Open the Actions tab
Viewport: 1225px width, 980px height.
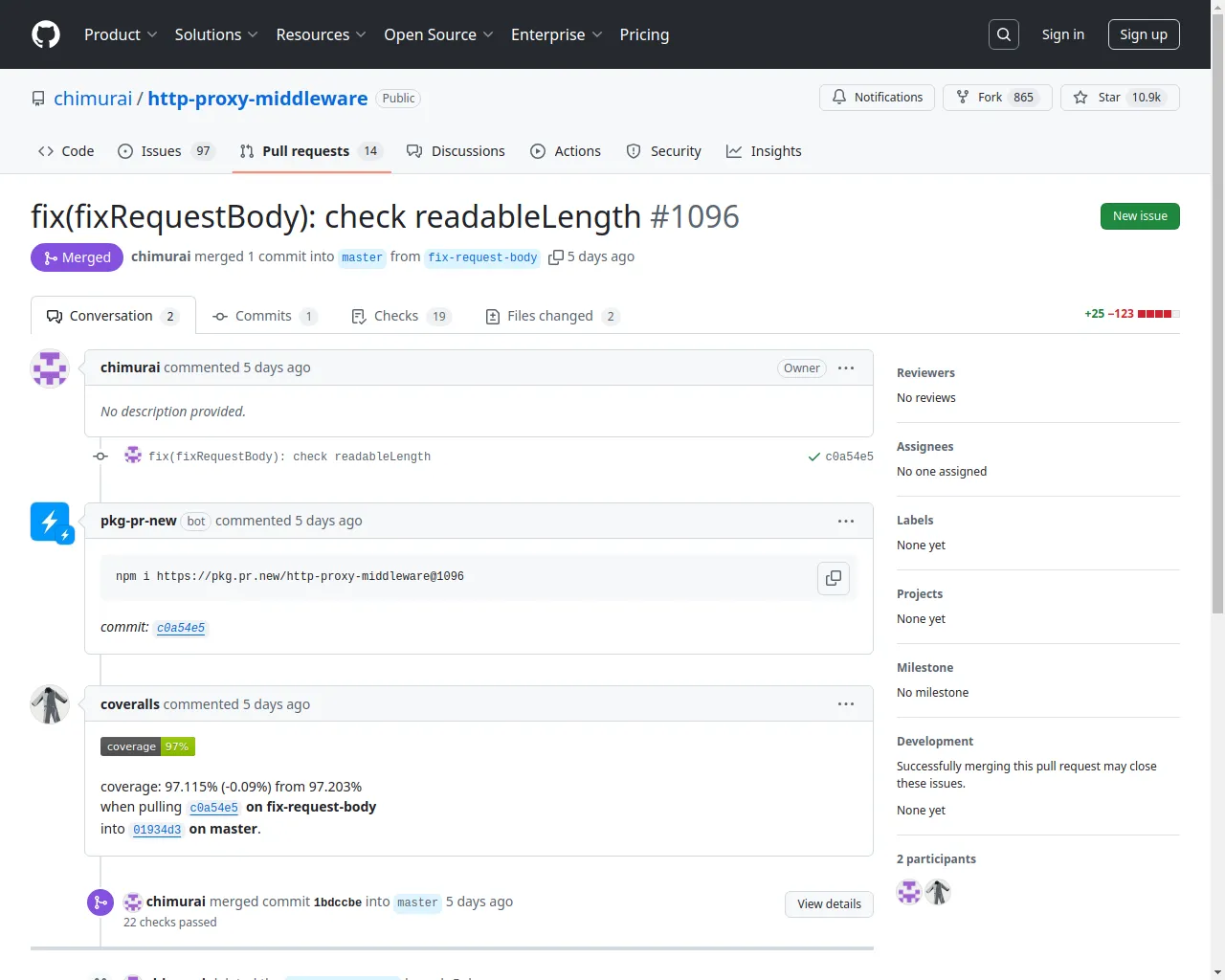click(566, 151)
